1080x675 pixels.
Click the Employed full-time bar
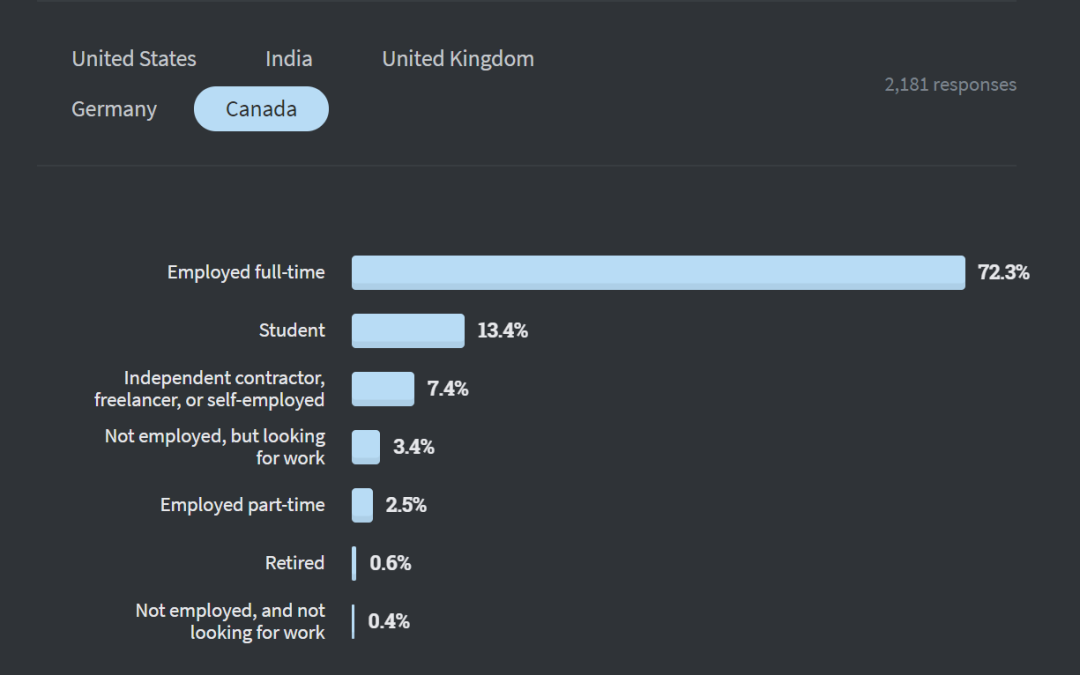click(x=658, y=272)
